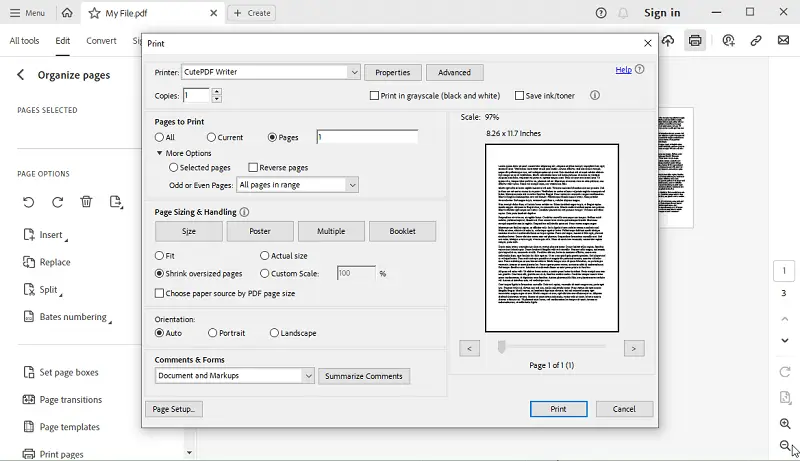Check the Reverse pages option
This screenshot has width=800, height=461.
pyautogui.click(x=253, y=168)
